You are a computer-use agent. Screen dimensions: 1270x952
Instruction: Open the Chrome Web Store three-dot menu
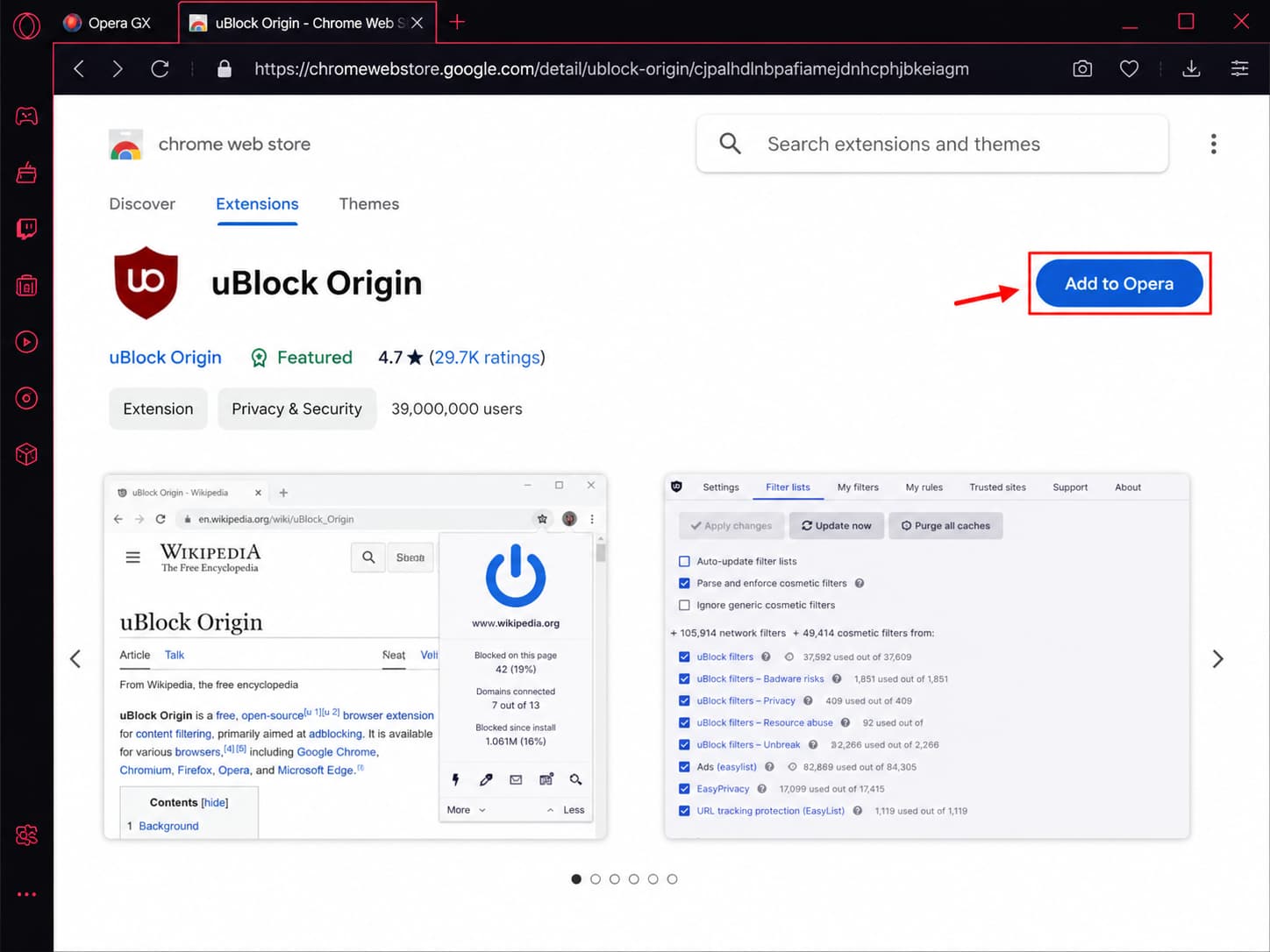click(x=1213, y=144)
